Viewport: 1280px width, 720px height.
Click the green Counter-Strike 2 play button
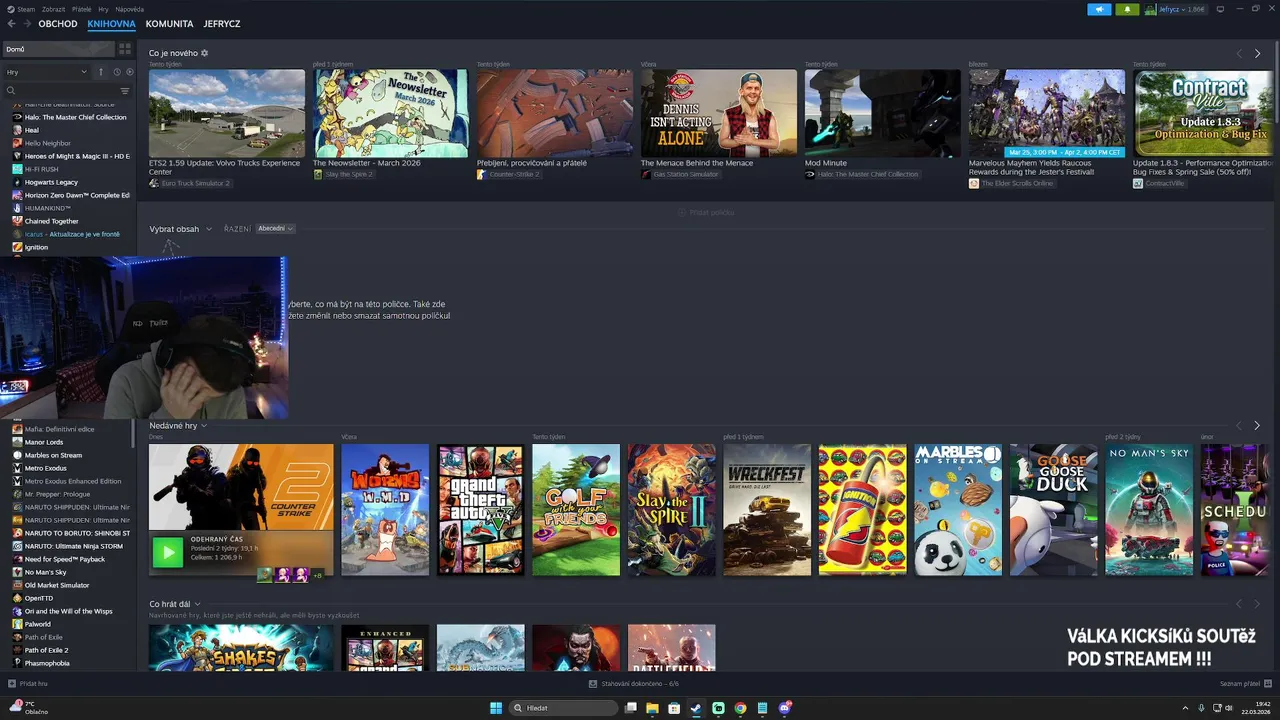click(167, 551)
